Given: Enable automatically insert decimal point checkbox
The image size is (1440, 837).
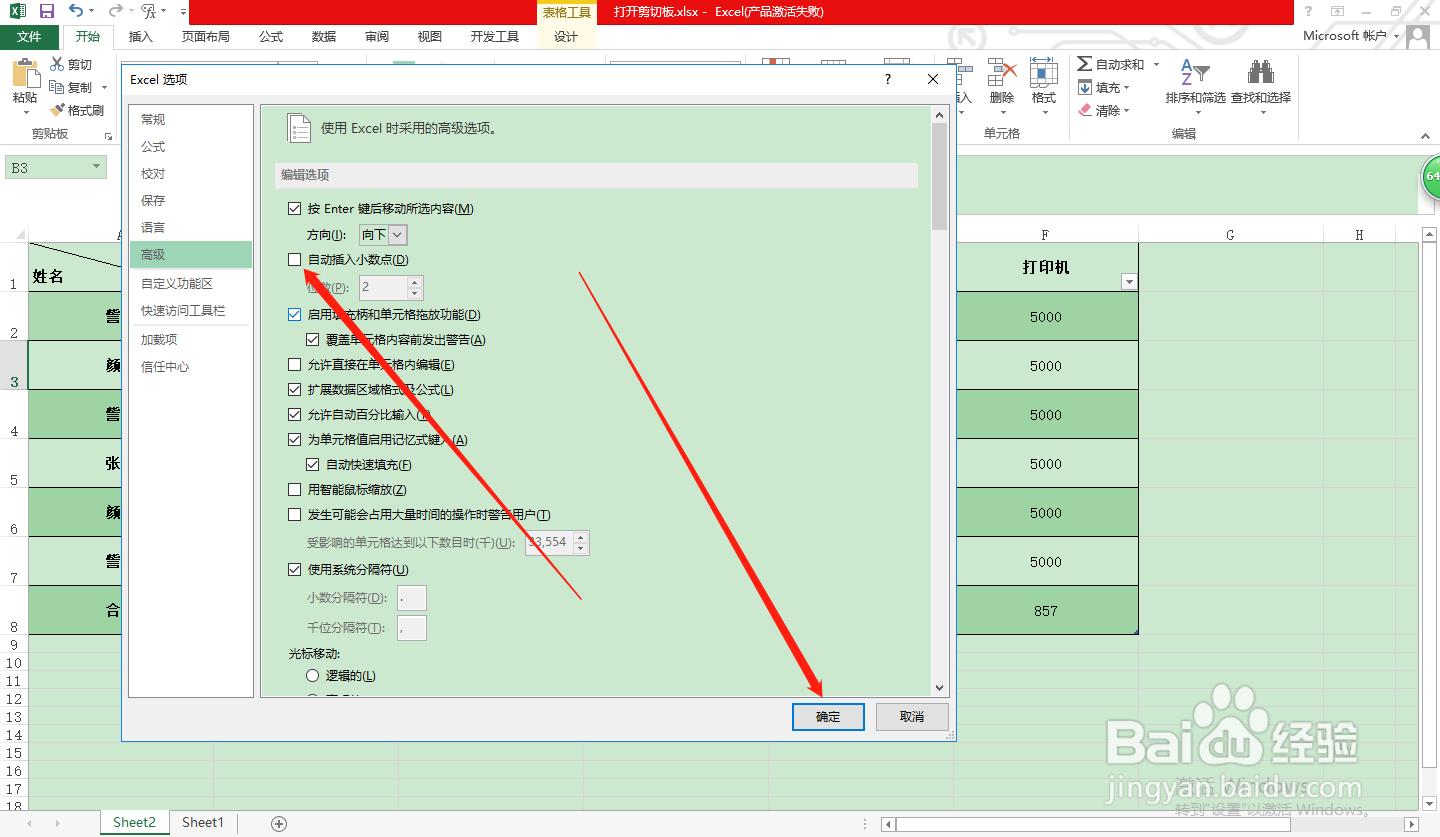Looking at the screenshot, I should (294, 259).
